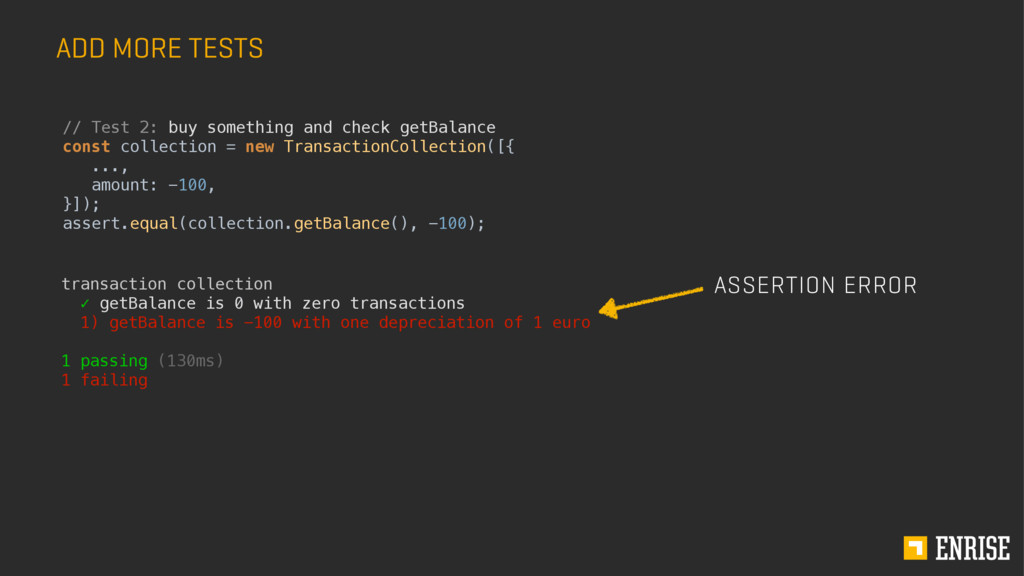Screen dimensions: 1024x576
Task: Click the yellow Enrise logo square icon
Action: [915, 548]
